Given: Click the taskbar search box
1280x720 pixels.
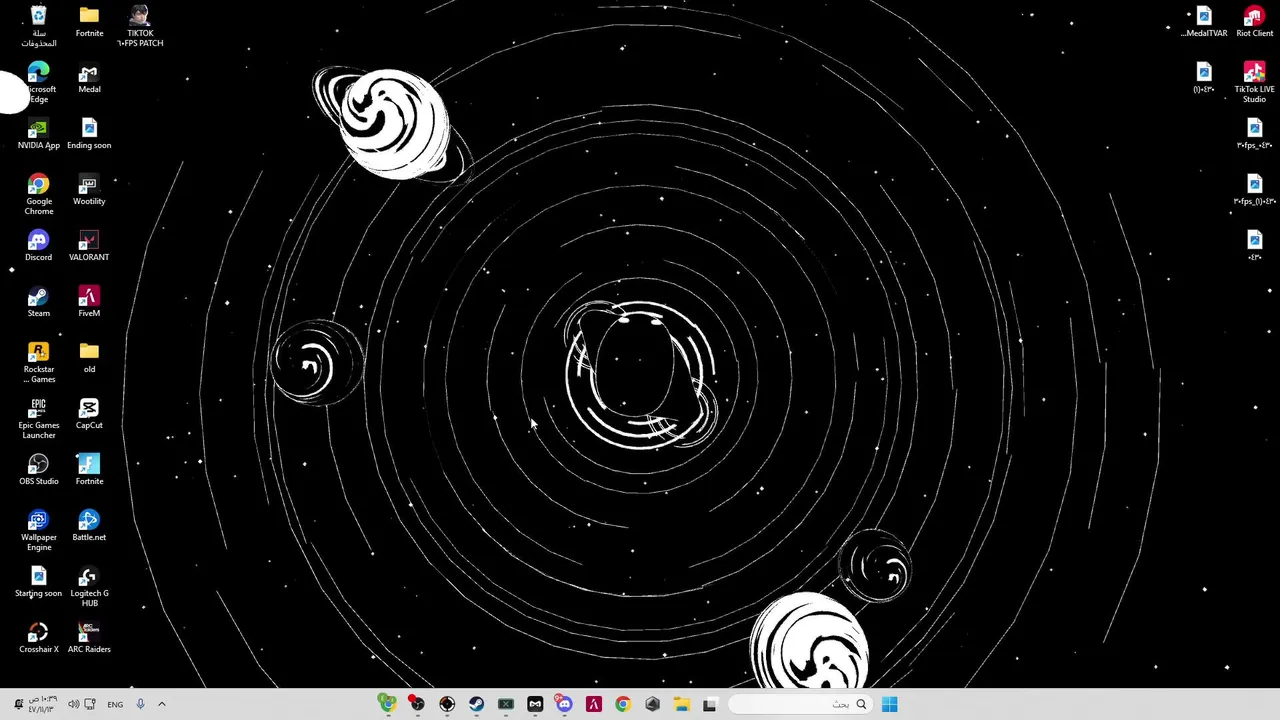Looking at the screenshot, I should coord(801,704).
